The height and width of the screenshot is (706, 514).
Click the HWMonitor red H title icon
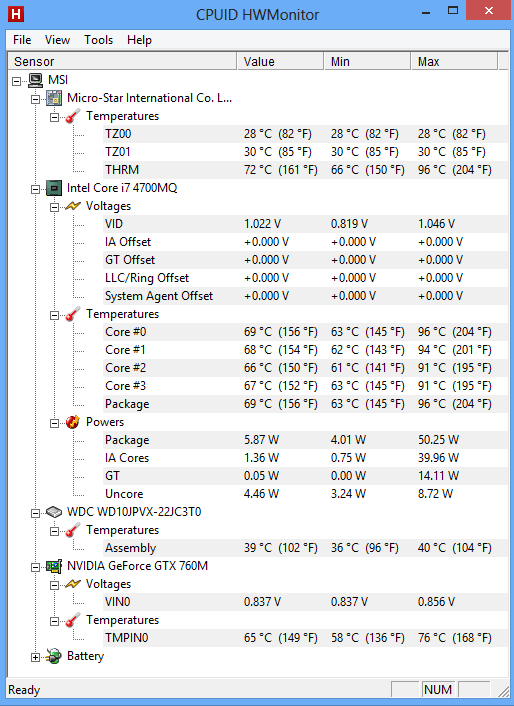tap(16, 14)
